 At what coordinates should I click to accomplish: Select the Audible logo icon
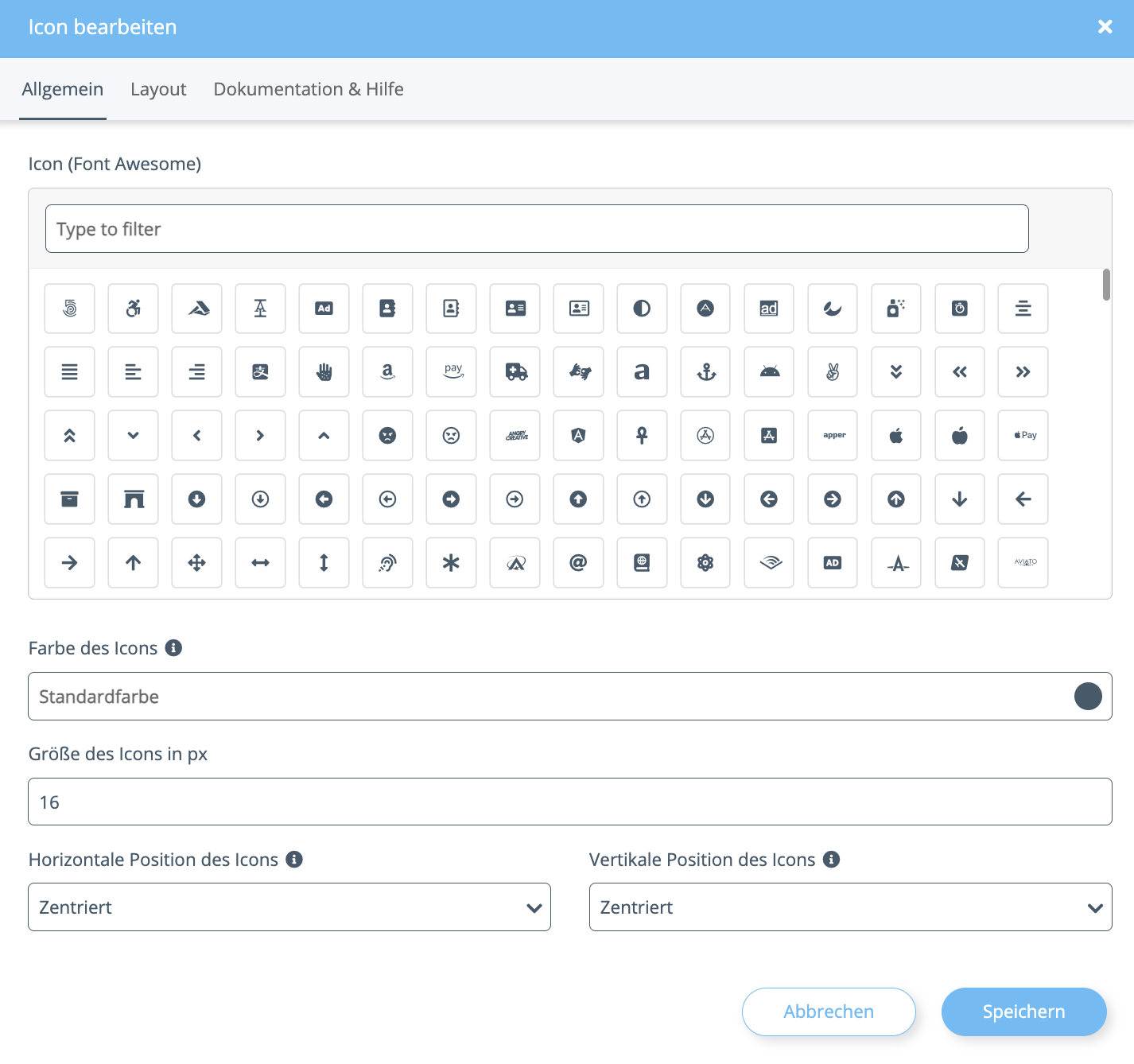pyautogui.click(x=769, y=563)
